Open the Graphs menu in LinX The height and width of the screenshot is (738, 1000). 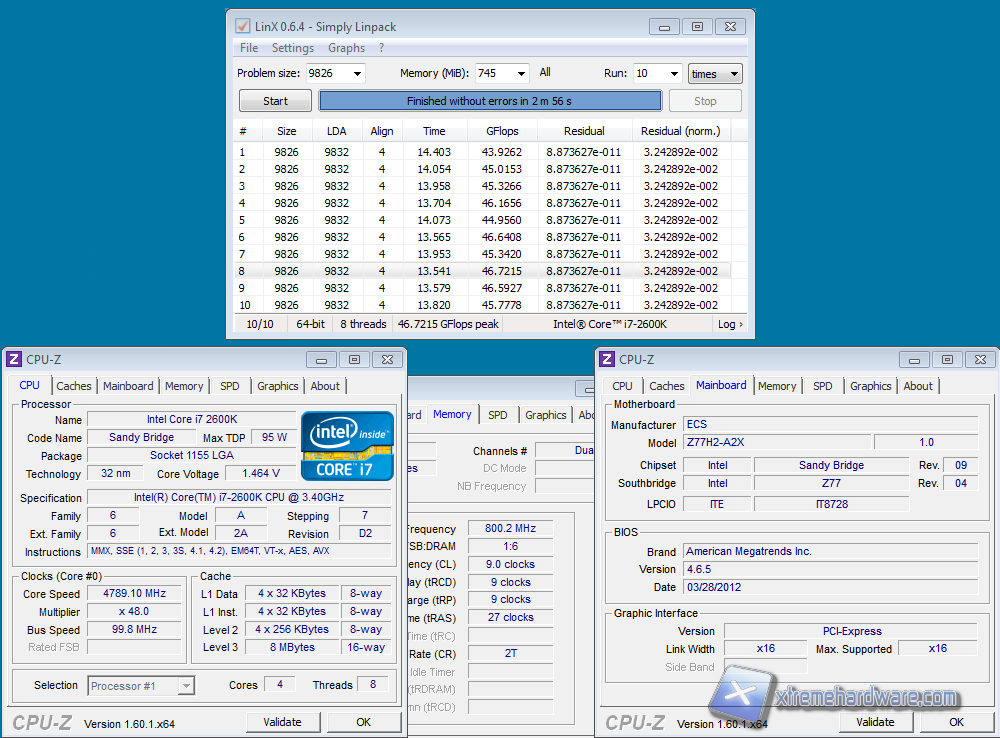(346, 48)
